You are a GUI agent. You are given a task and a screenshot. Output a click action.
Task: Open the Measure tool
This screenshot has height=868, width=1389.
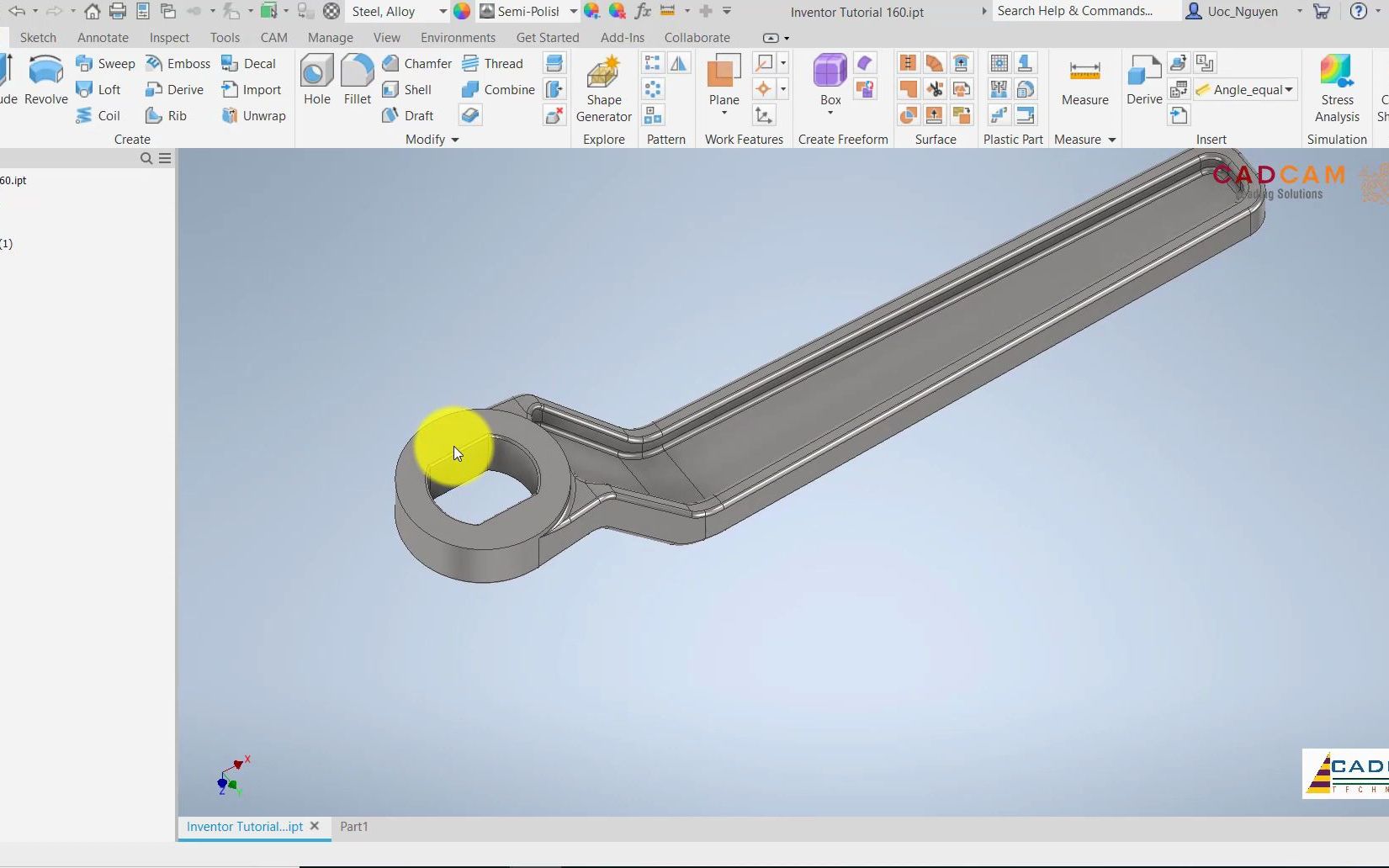point(1084,84)
